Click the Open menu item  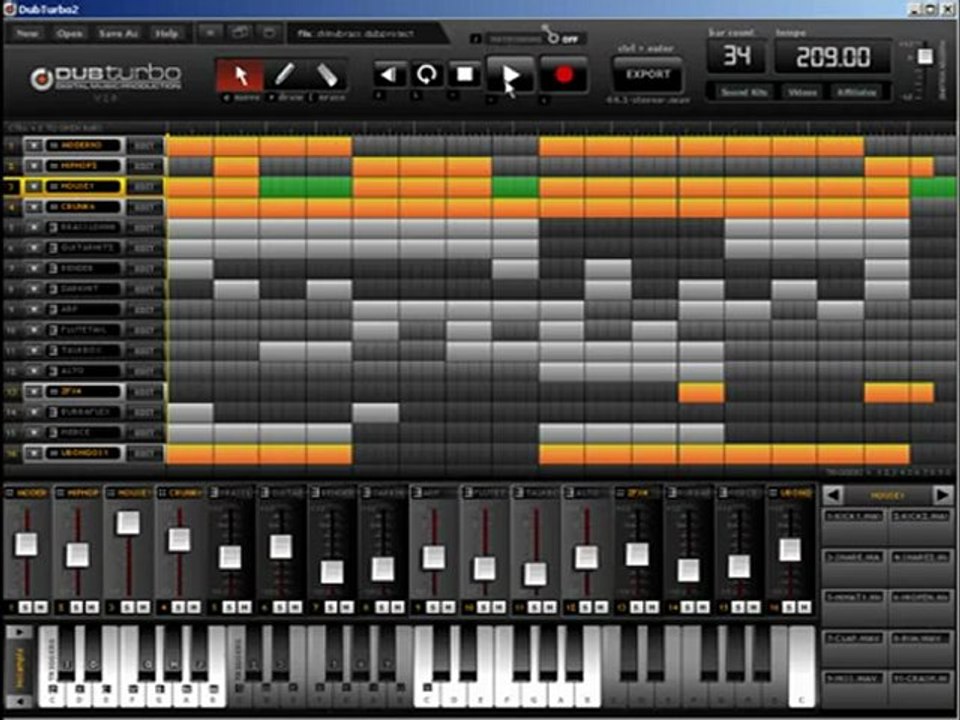[69, 33]
